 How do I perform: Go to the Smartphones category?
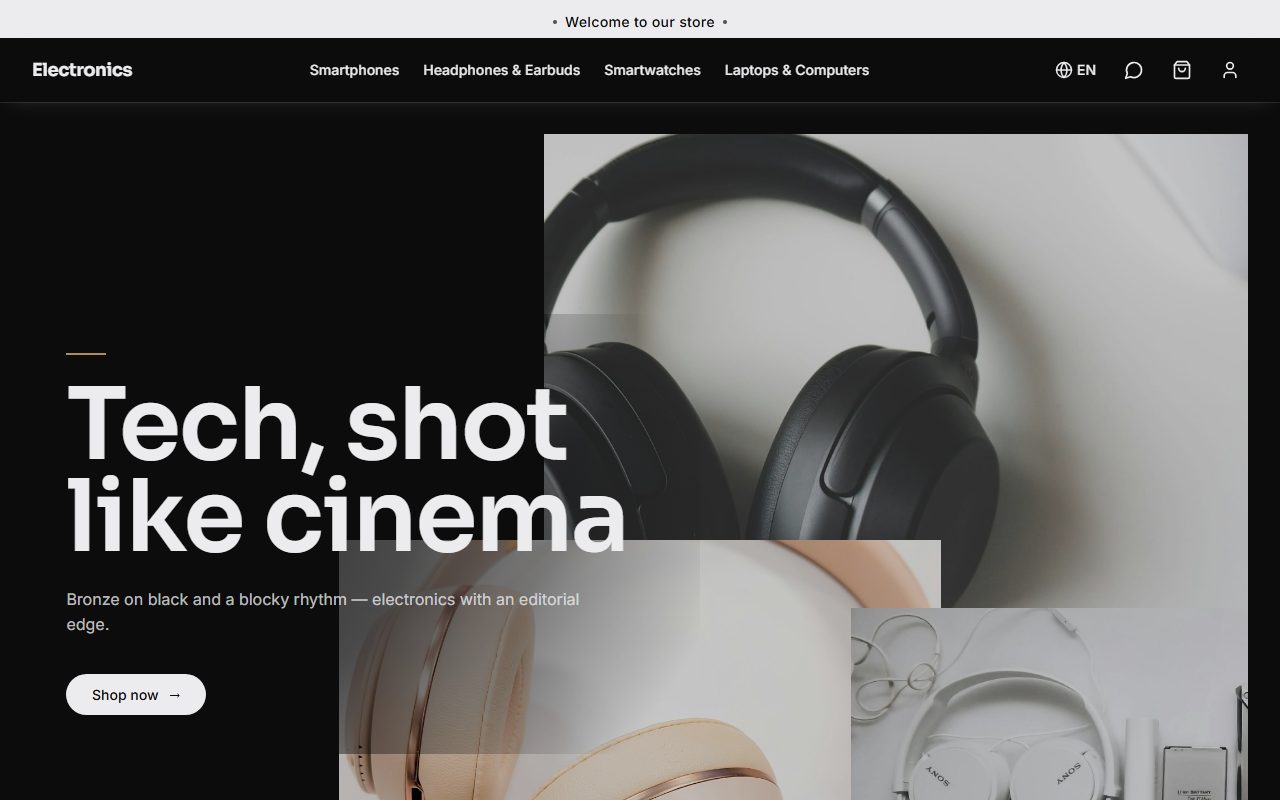click(x=354, y=70)
